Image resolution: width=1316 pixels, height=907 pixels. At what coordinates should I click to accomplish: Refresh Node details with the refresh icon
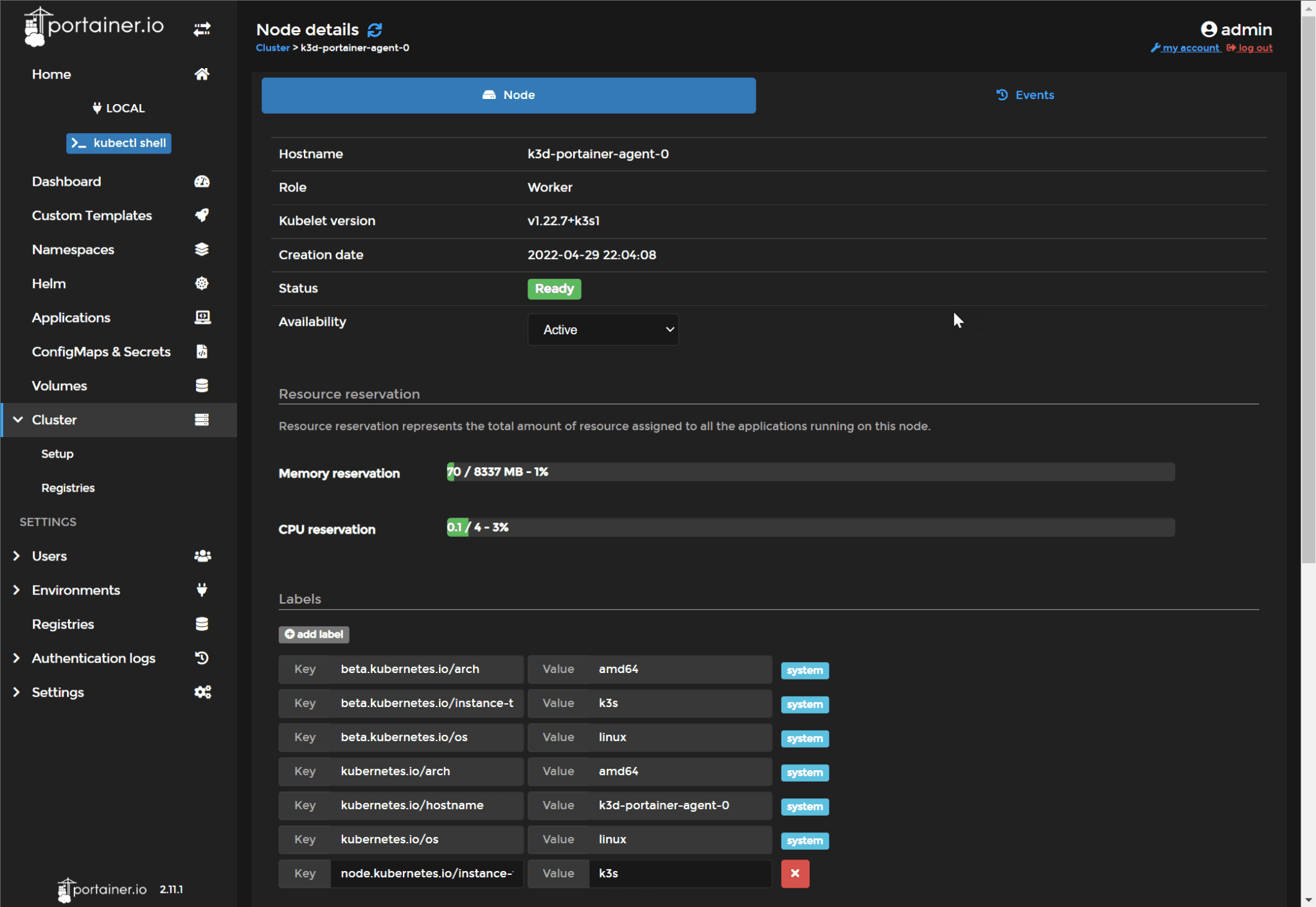pyautogui.click(x=376, y=30)
